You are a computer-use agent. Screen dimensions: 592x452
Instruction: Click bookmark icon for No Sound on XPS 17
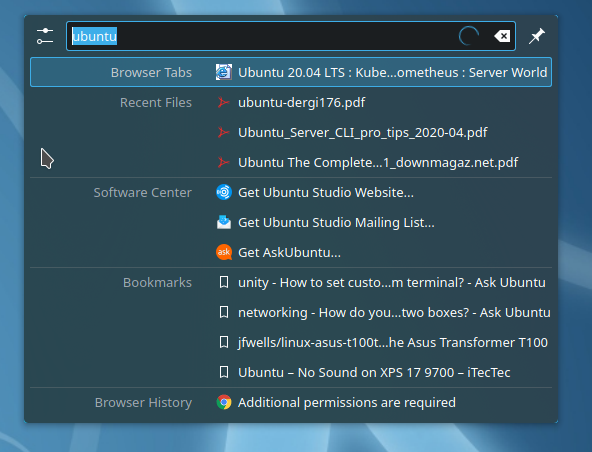(x=224, y=372)
